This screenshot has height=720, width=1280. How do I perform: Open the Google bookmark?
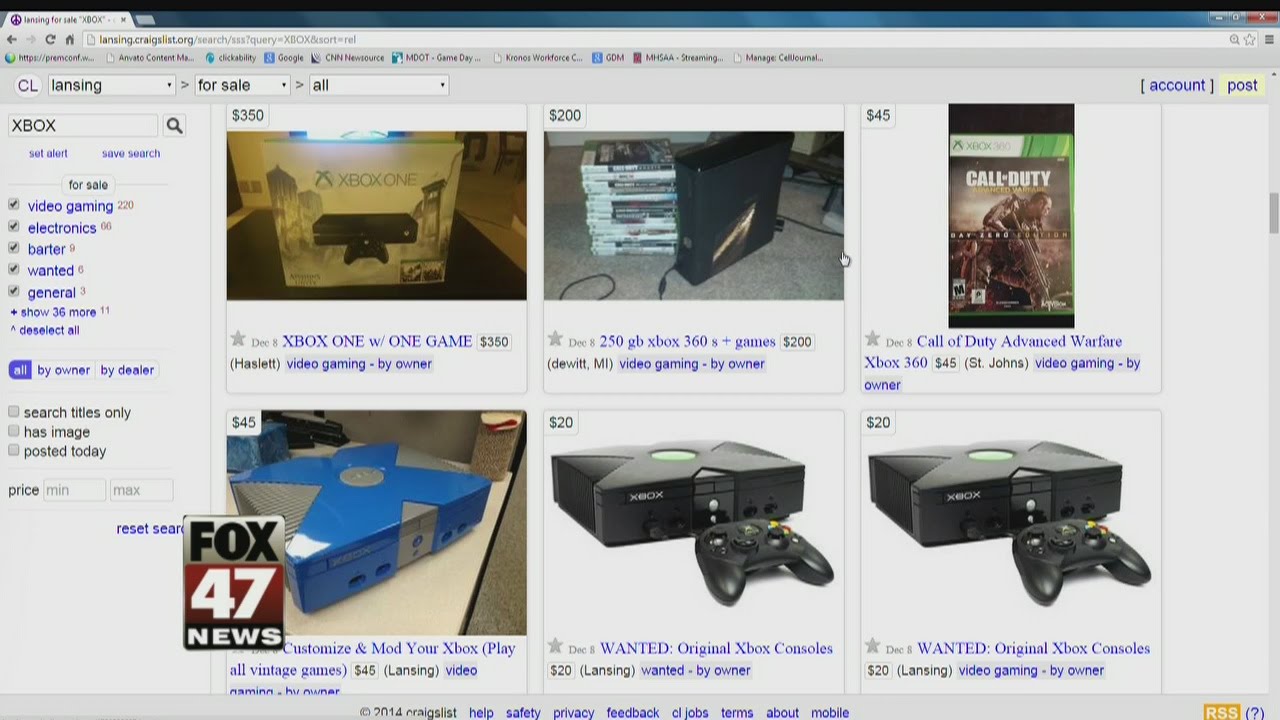pyautogui.click(x=283, y=58)
